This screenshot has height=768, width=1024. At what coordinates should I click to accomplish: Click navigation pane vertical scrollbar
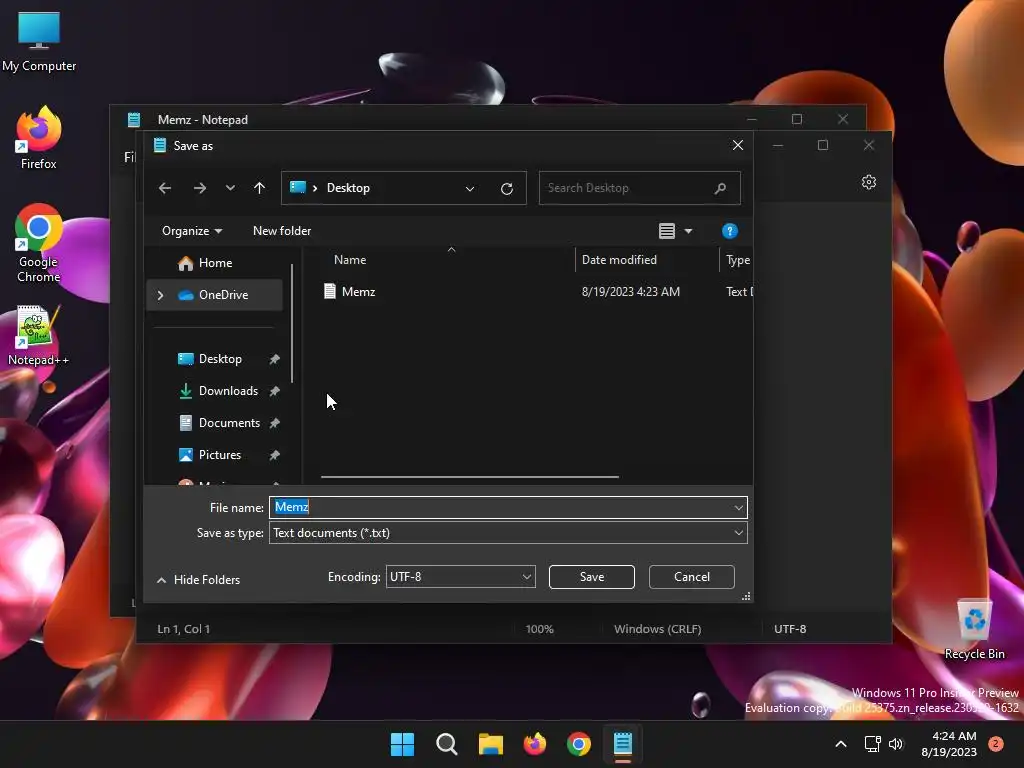pos(292,323)
